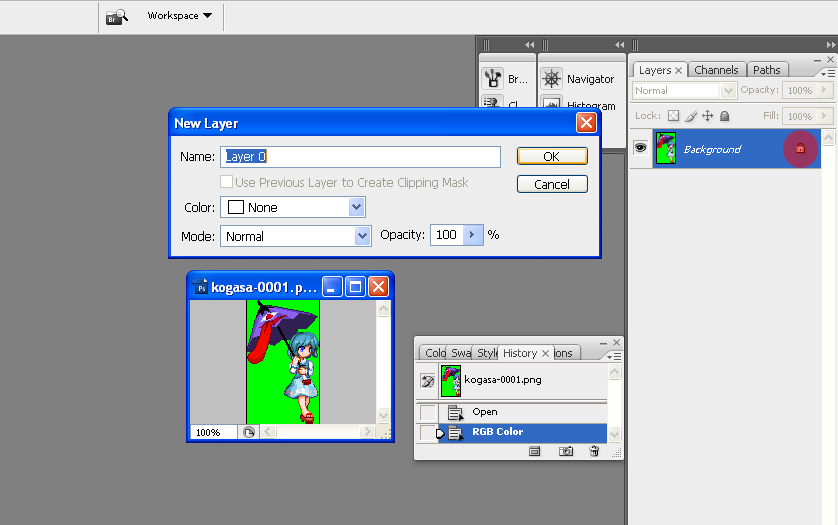Switch to the Swatches tab
Viewport: 838px width, 525px height.
point(460,353)
